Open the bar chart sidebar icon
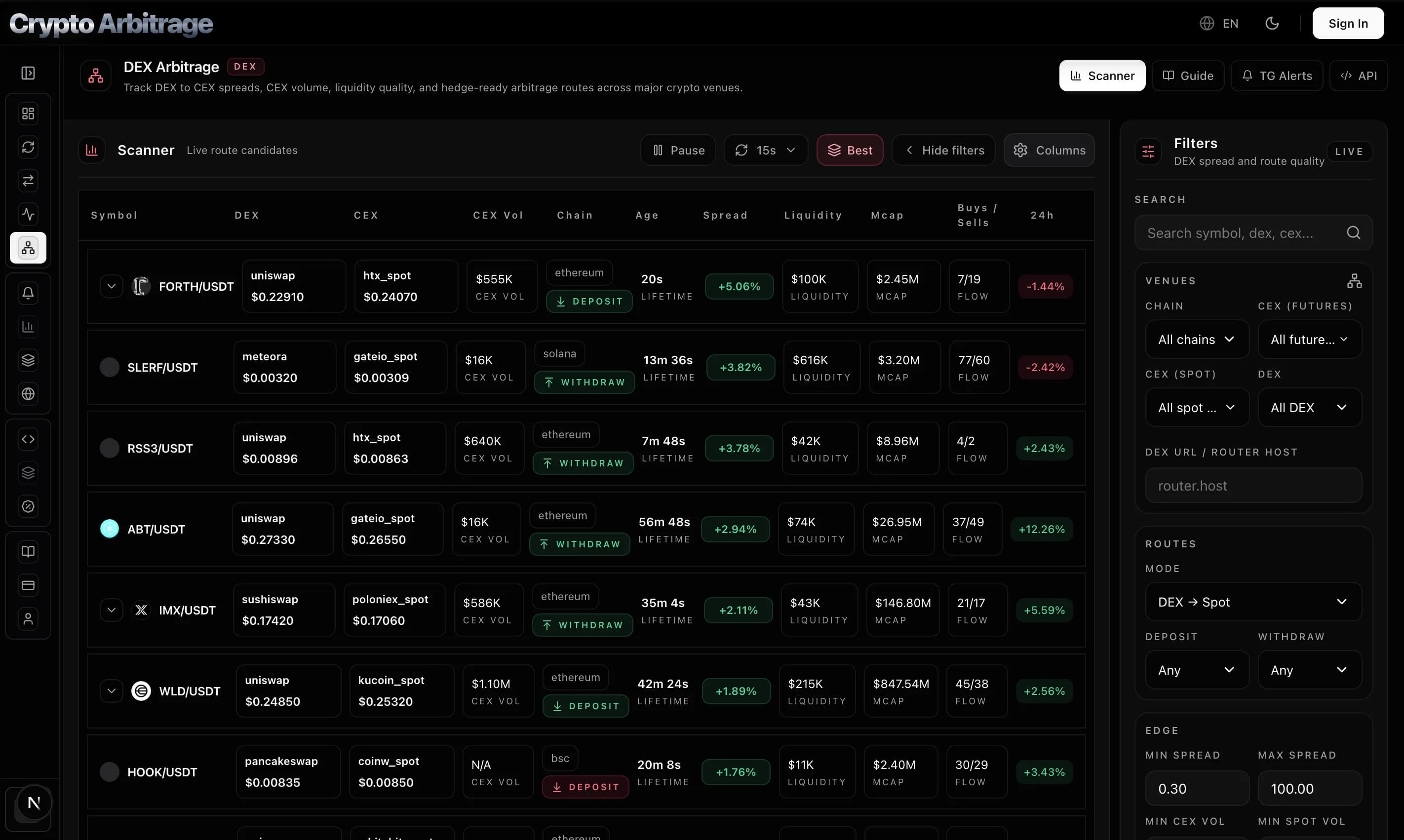The width and height of the screenshot is (1404, 840). click(x=28, y=327)
